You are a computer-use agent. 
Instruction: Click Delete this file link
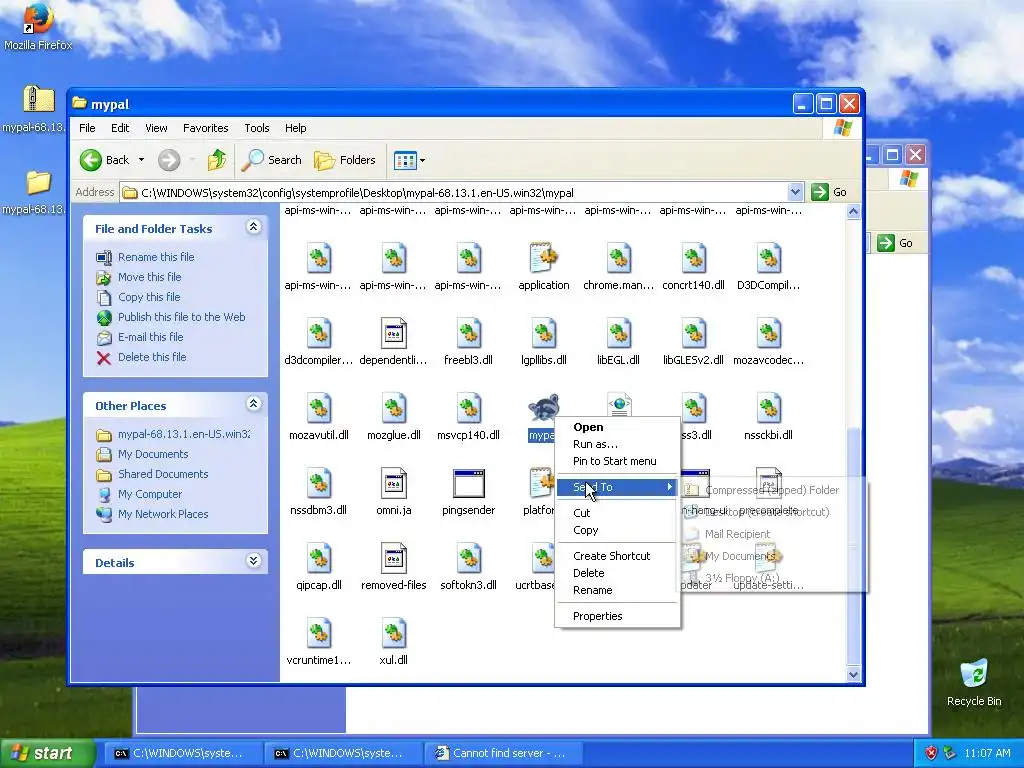[152, 357]
